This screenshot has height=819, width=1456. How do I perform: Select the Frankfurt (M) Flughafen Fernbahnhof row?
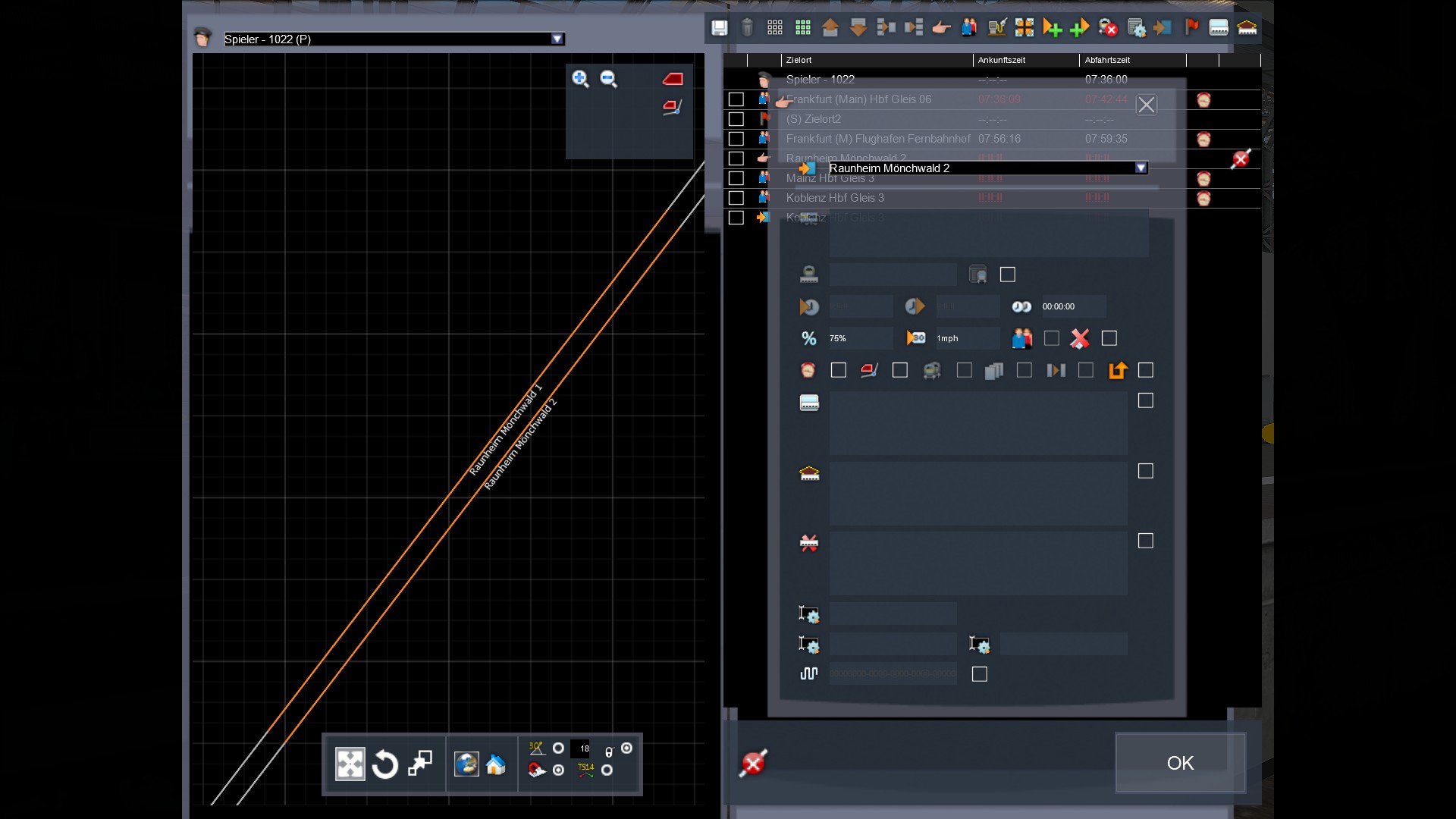(x=877, y=139)
